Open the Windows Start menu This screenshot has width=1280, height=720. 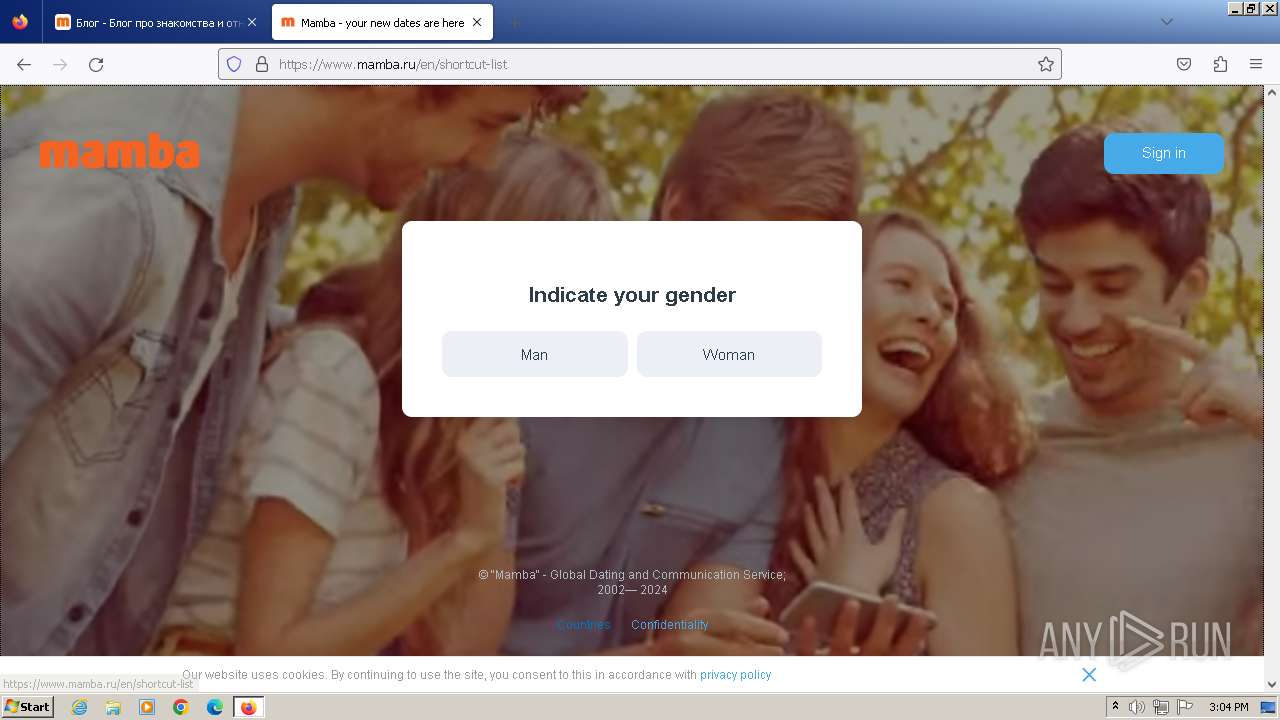pos(27,707)
